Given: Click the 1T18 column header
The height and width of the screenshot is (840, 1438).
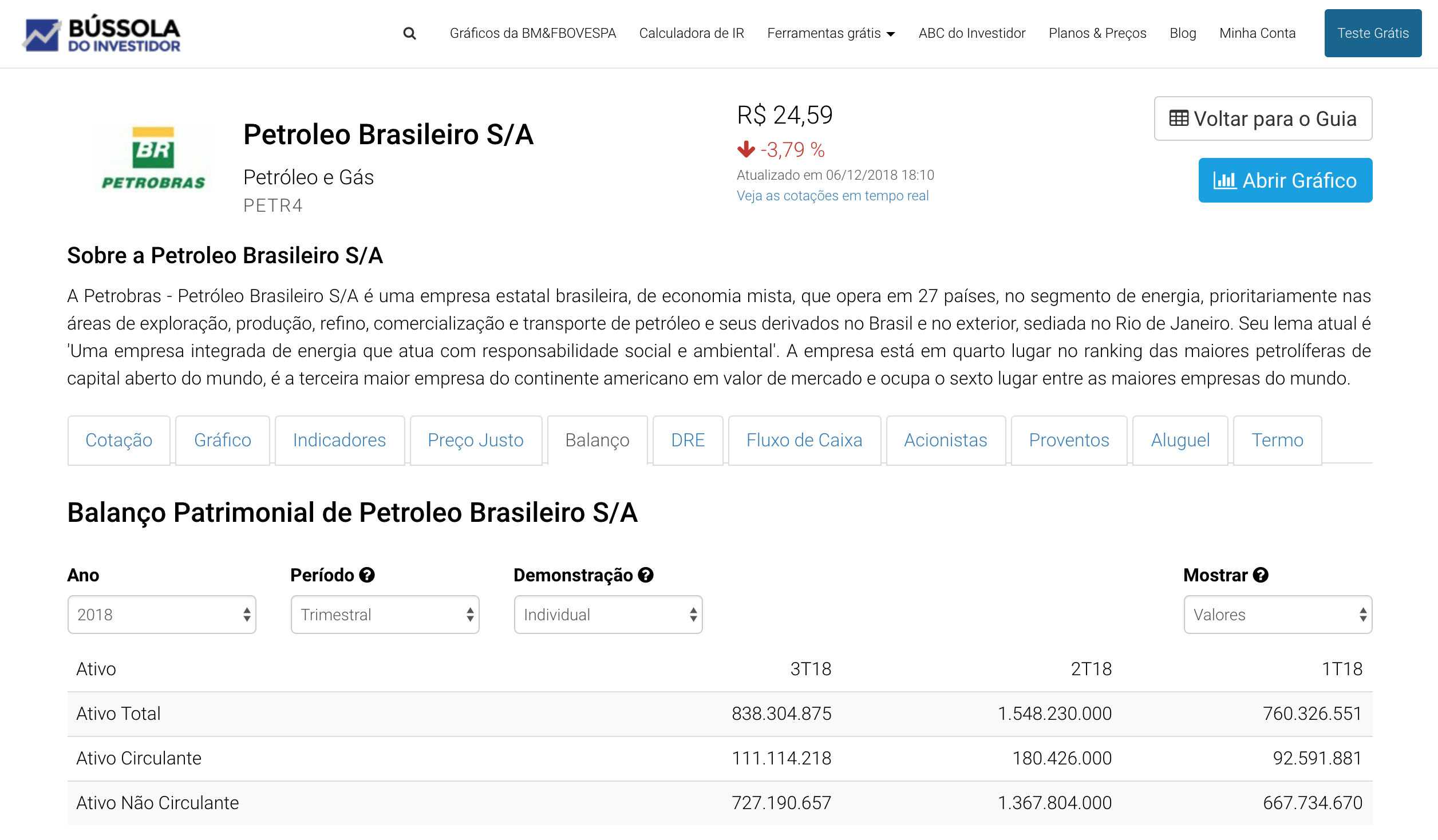Looking at the screenshot, I should point(1342,669).
